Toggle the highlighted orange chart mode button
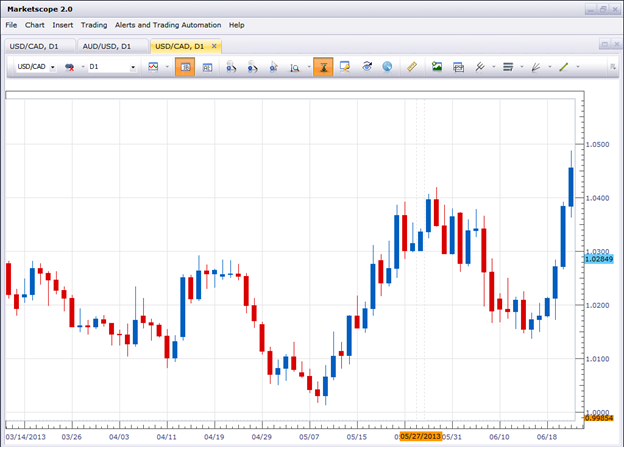The height and width of the screenshot is (449, 624). [x=184, y=67]
